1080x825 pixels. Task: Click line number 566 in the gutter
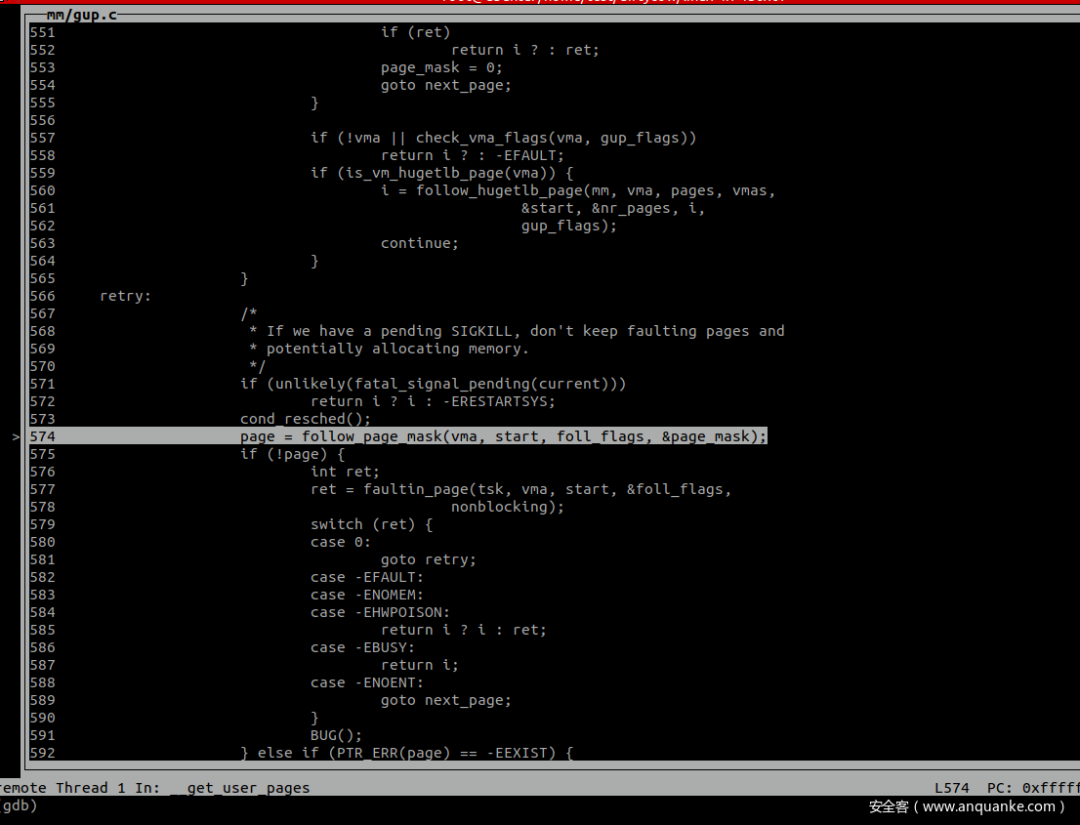[42, 296]
